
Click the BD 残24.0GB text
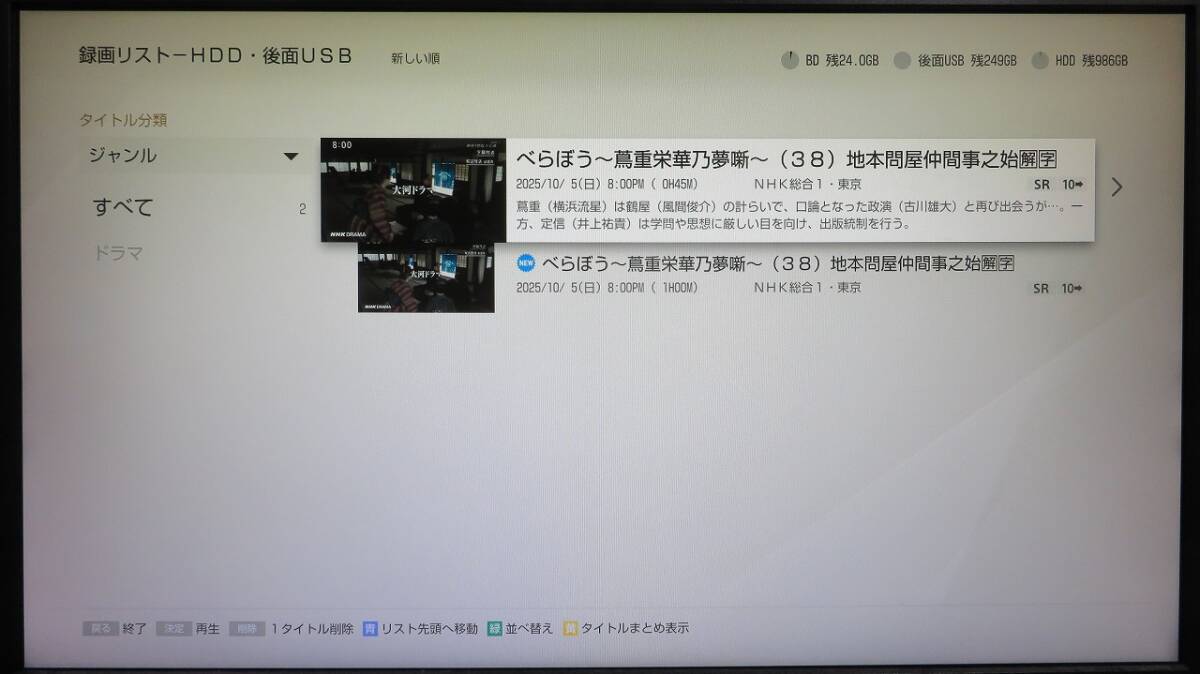(x=842, y=61)
